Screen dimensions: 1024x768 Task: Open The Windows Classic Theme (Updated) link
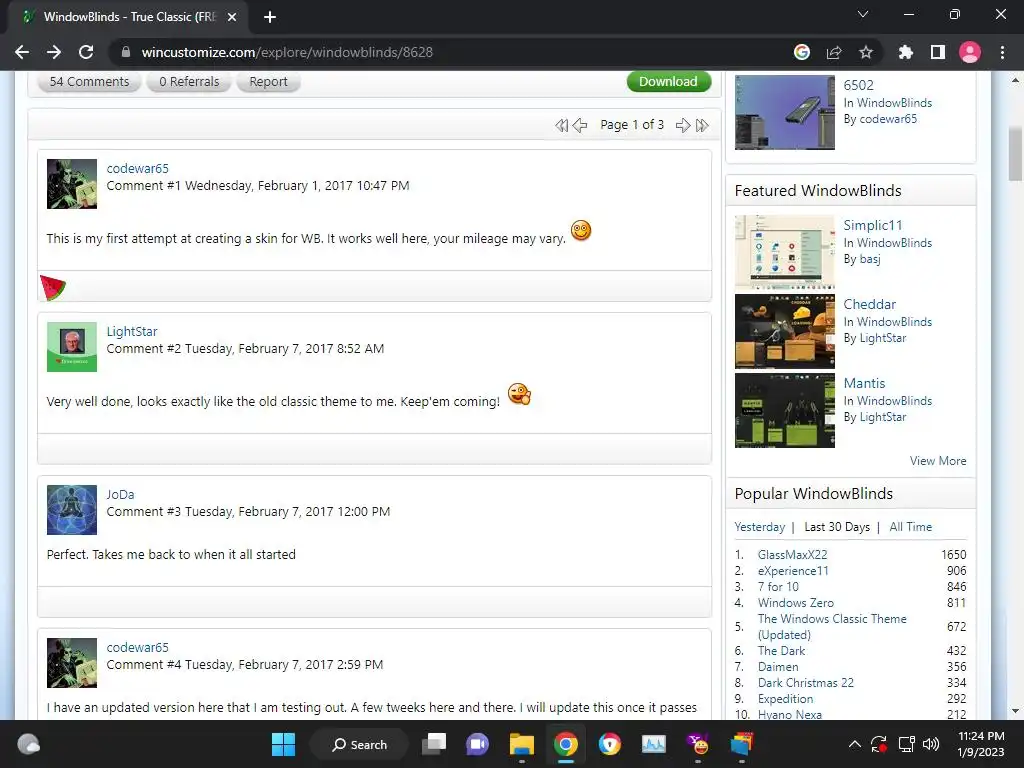(x=832, y=626)
